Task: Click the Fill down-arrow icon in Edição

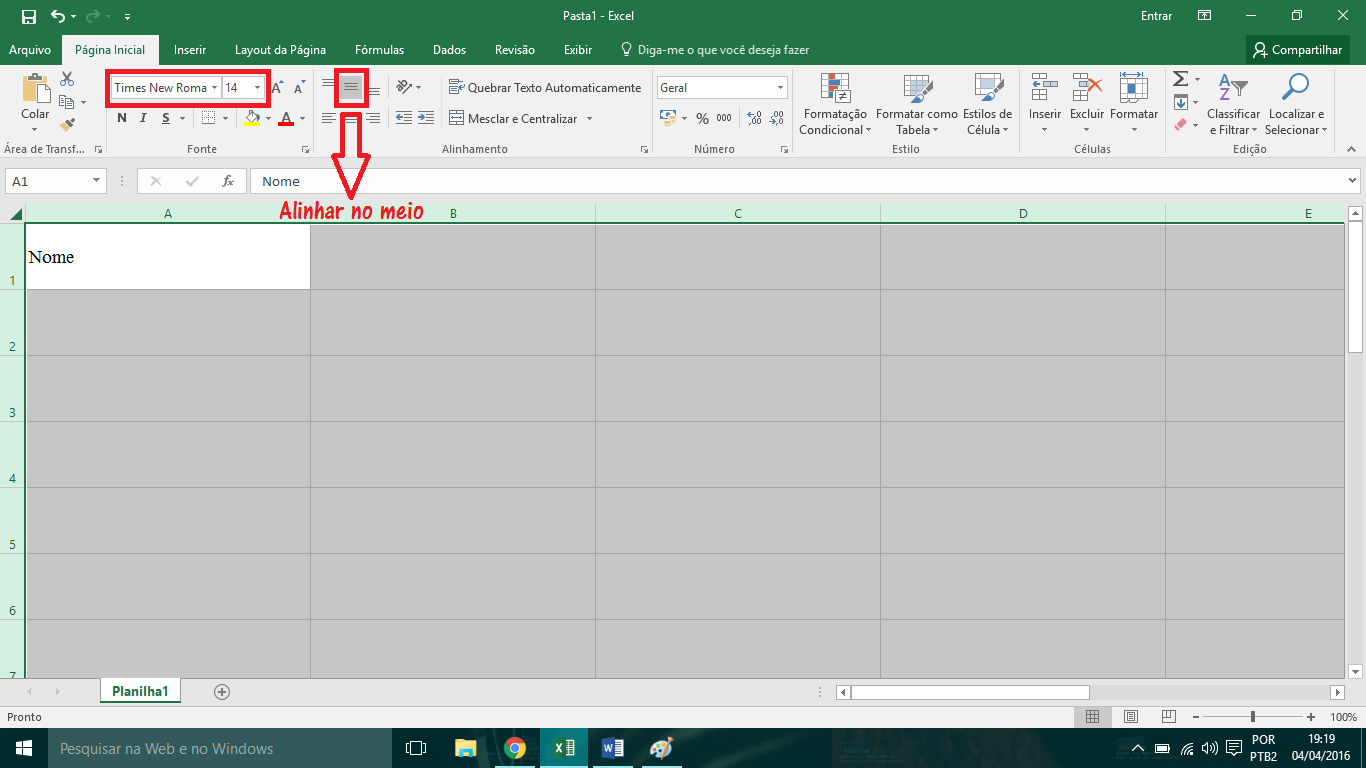Action: point(1181,102)
